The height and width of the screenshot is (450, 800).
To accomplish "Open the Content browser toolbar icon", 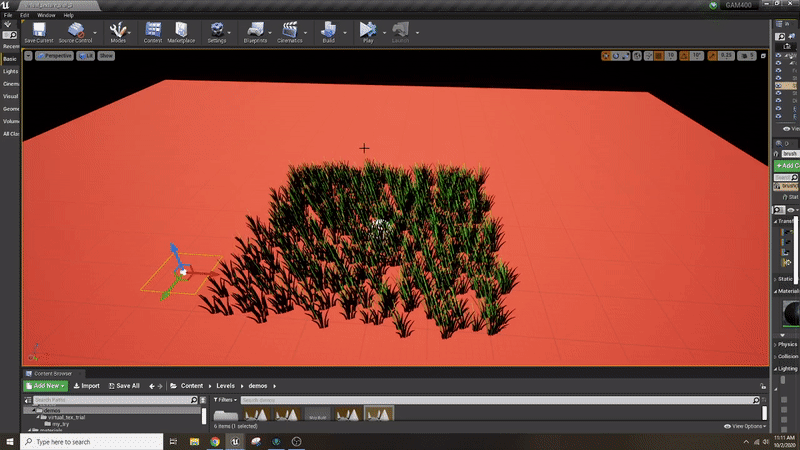I will (152, 31).
